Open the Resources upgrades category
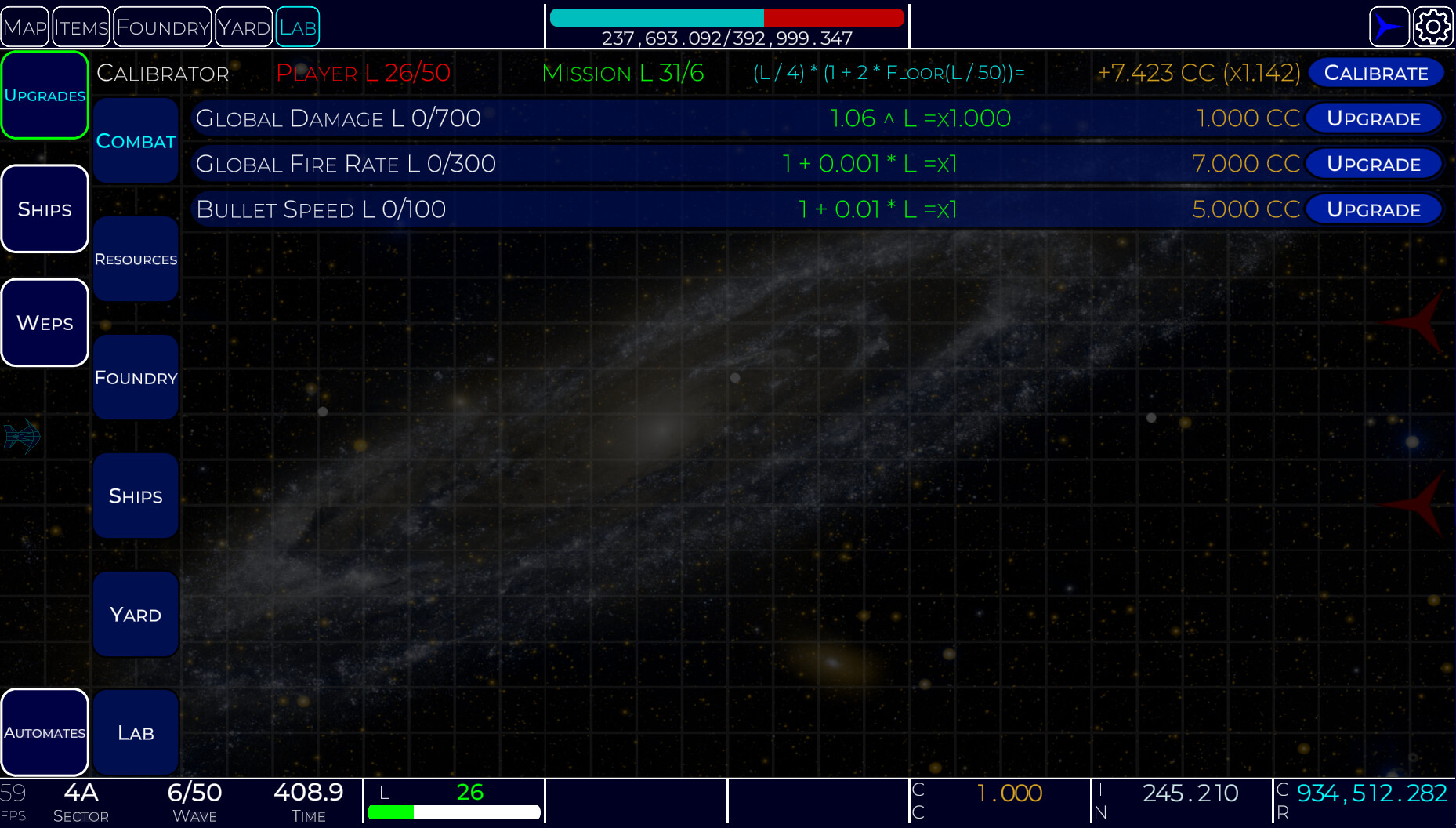 point(135,259)
